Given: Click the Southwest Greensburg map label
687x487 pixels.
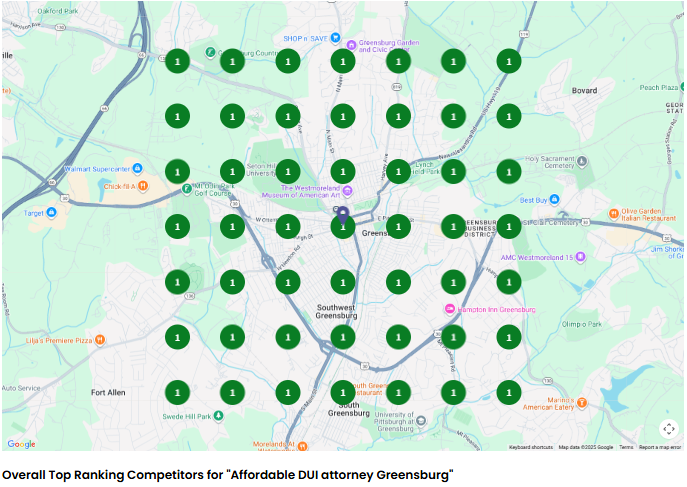Looking at the screenshot, I should click(x=336, y=311).
